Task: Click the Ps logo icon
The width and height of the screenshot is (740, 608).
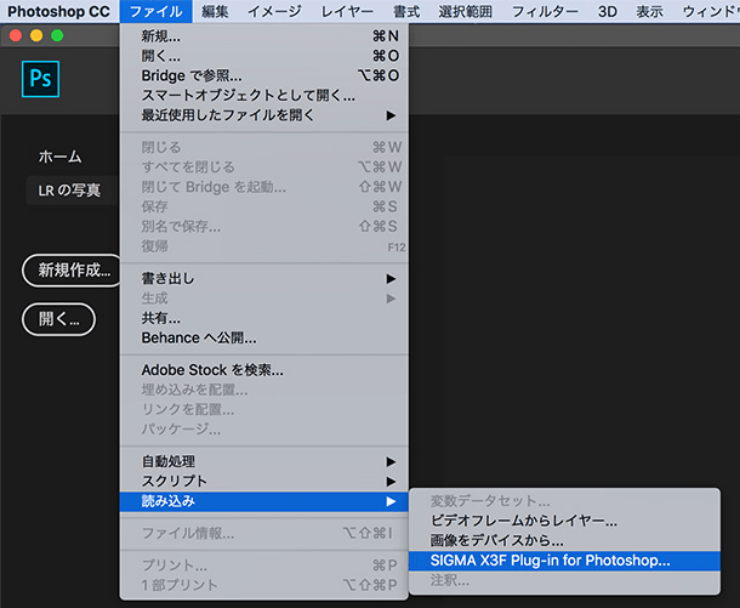Action: (41, 79)
